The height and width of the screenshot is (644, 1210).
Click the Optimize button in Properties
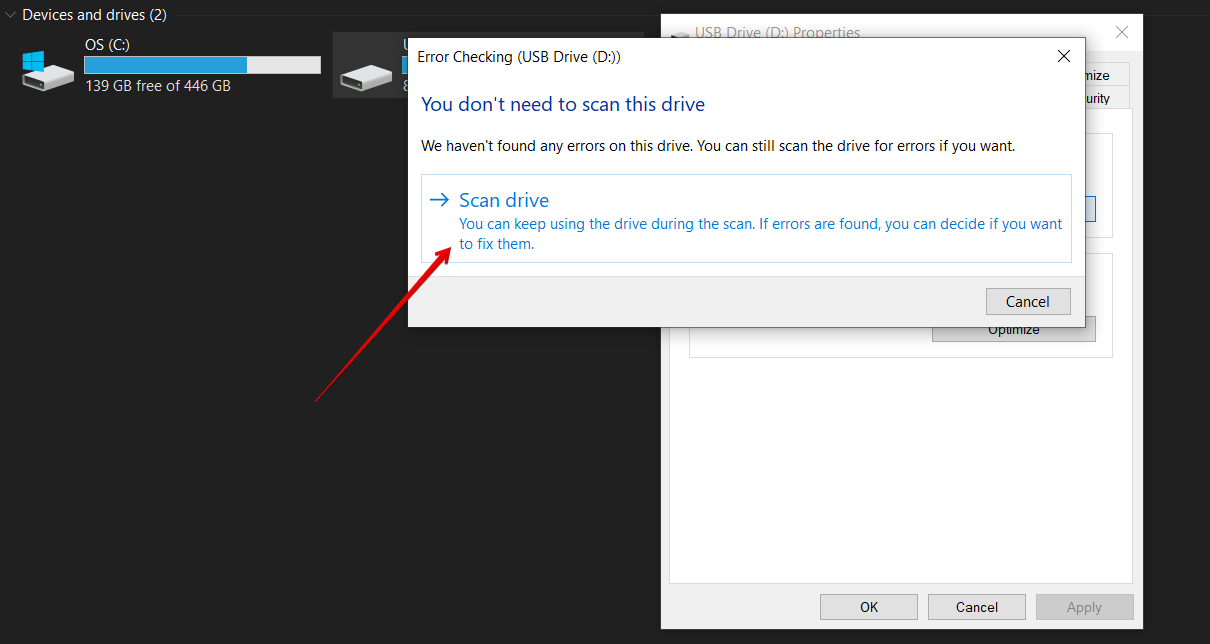[x=1013, y=331]
